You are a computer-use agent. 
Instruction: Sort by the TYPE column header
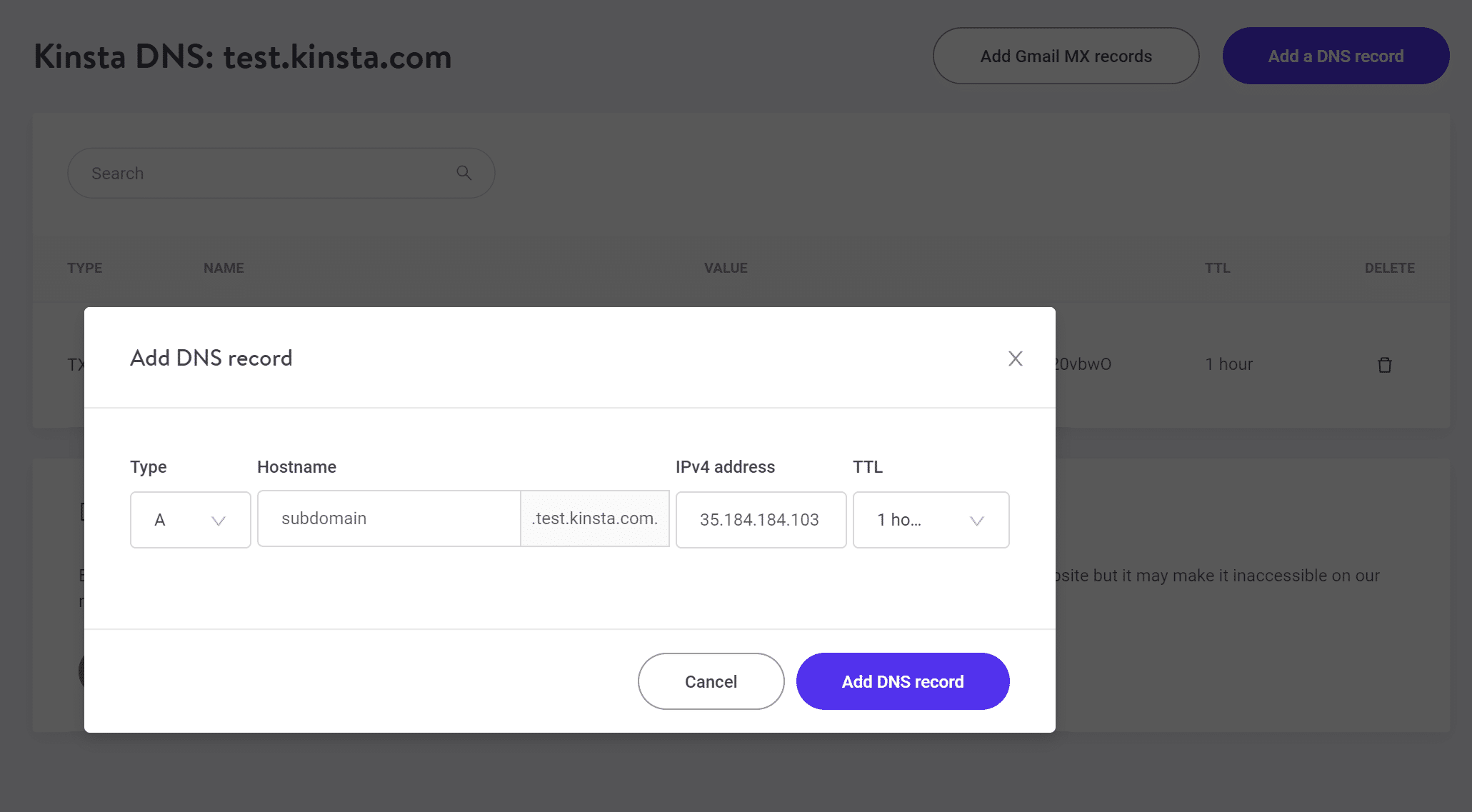point(84,268)
